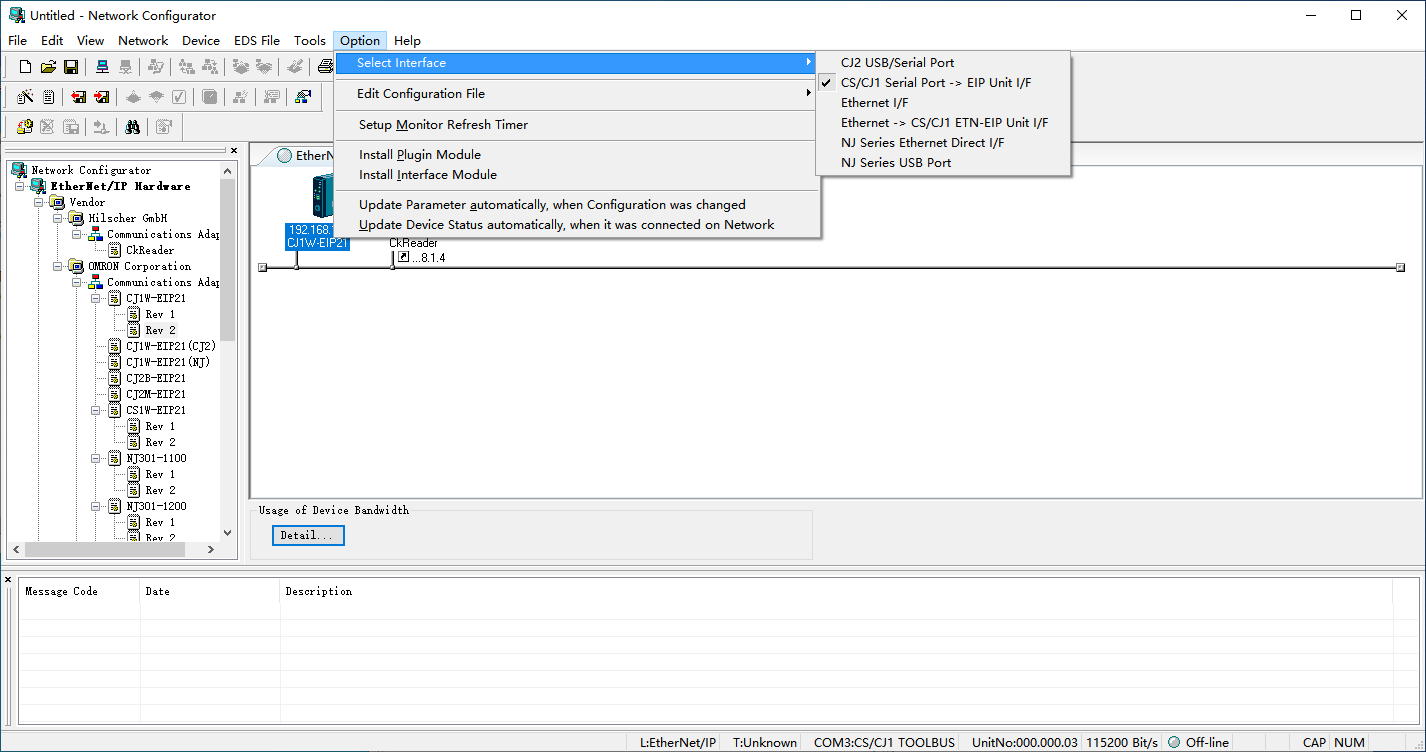Click the tree scroll down arrow
This screenshot has width=1426, height=752.
[x=227, y=533]
